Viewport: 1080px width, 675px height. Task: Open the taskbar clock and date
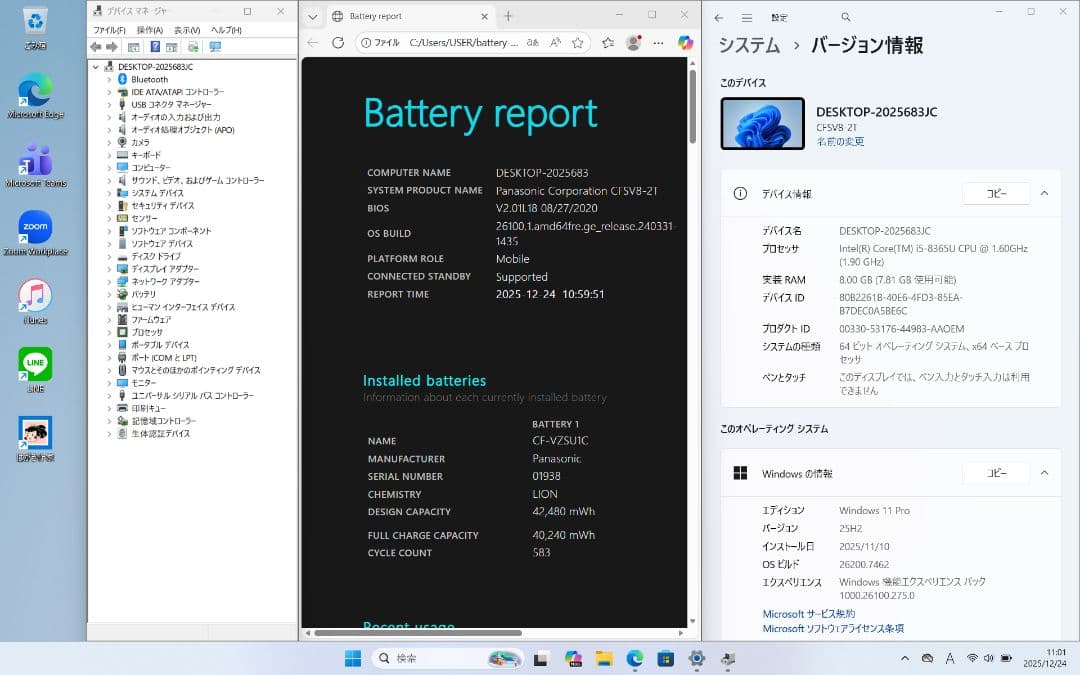point(1044,658)
